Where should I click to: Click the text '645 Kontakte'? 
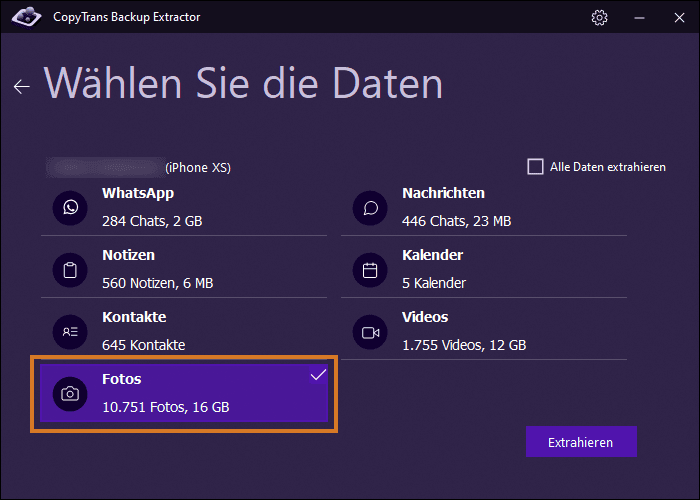[x=144, y=345]
